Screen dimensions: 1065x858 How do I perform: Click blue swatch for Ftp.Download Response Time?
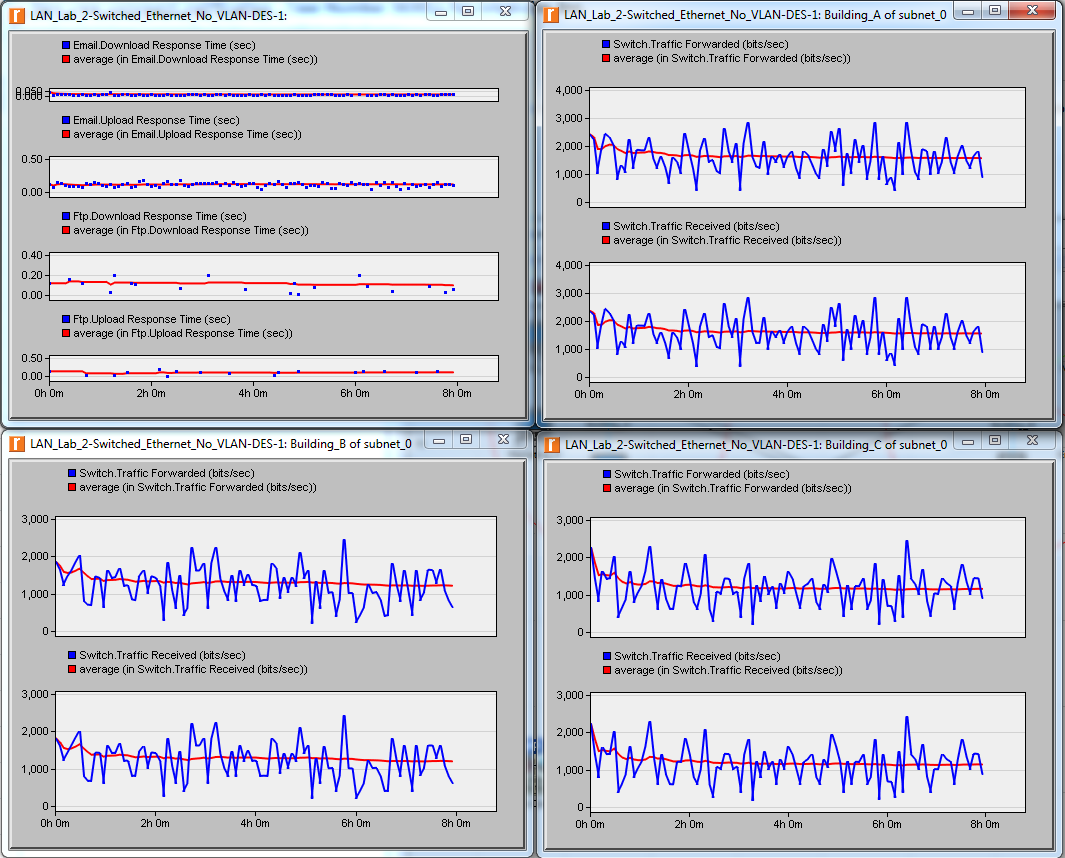pyautogui.click(x=66, y=216)
